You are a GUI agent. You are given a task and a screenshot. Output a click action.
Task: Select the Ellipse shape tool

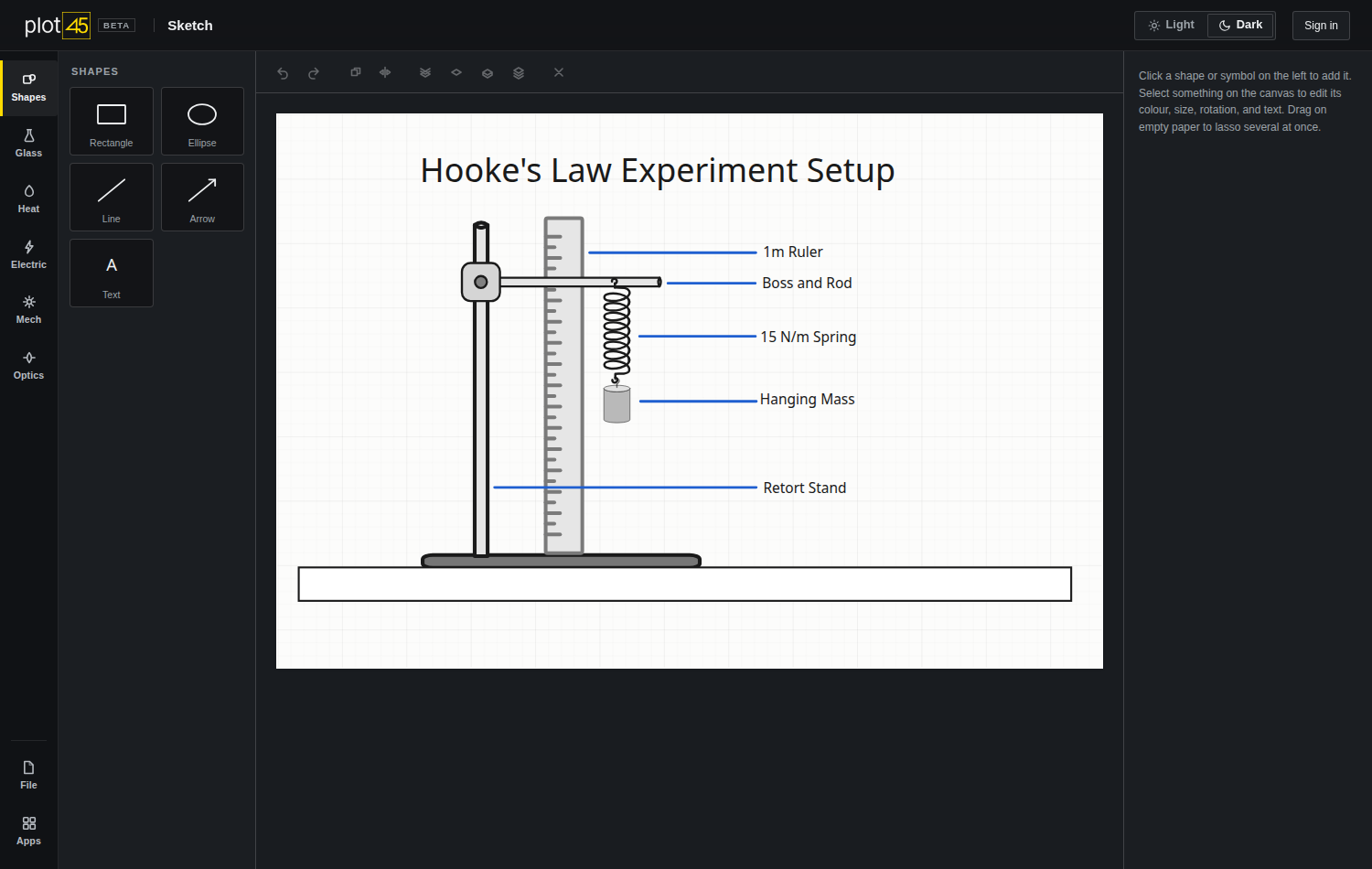click(x=202, y=121)
